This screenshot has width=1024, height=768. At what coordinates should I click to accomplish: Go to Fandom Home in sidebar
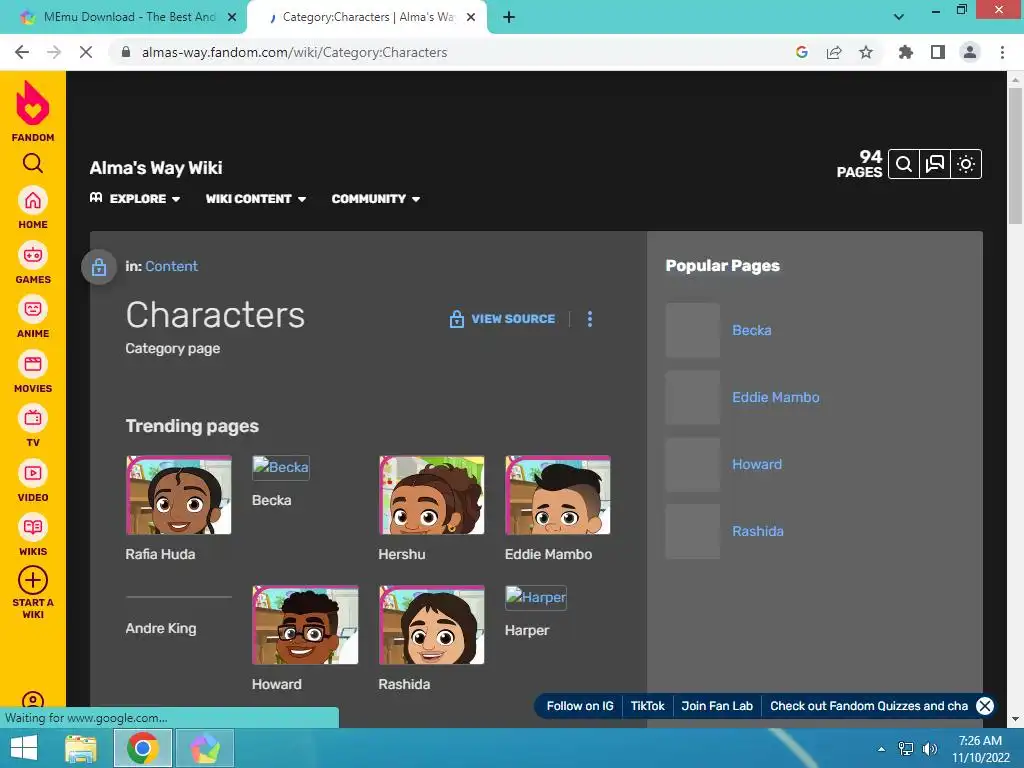[x=33, y=208]
